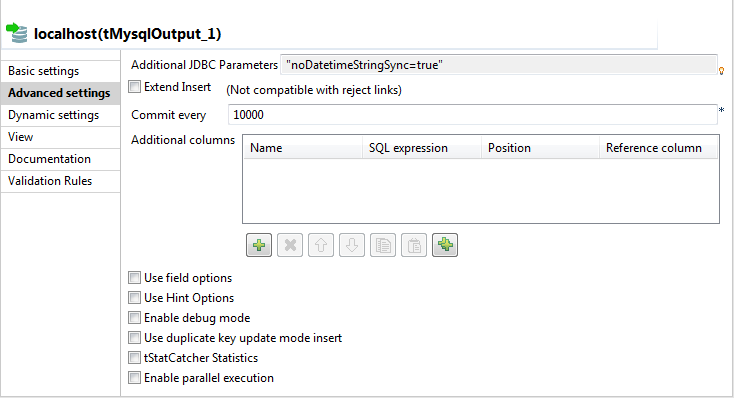Viewport: 734px width, 398px height.
Task: Click the SQL expression column header
Action: tap(422, 148)
